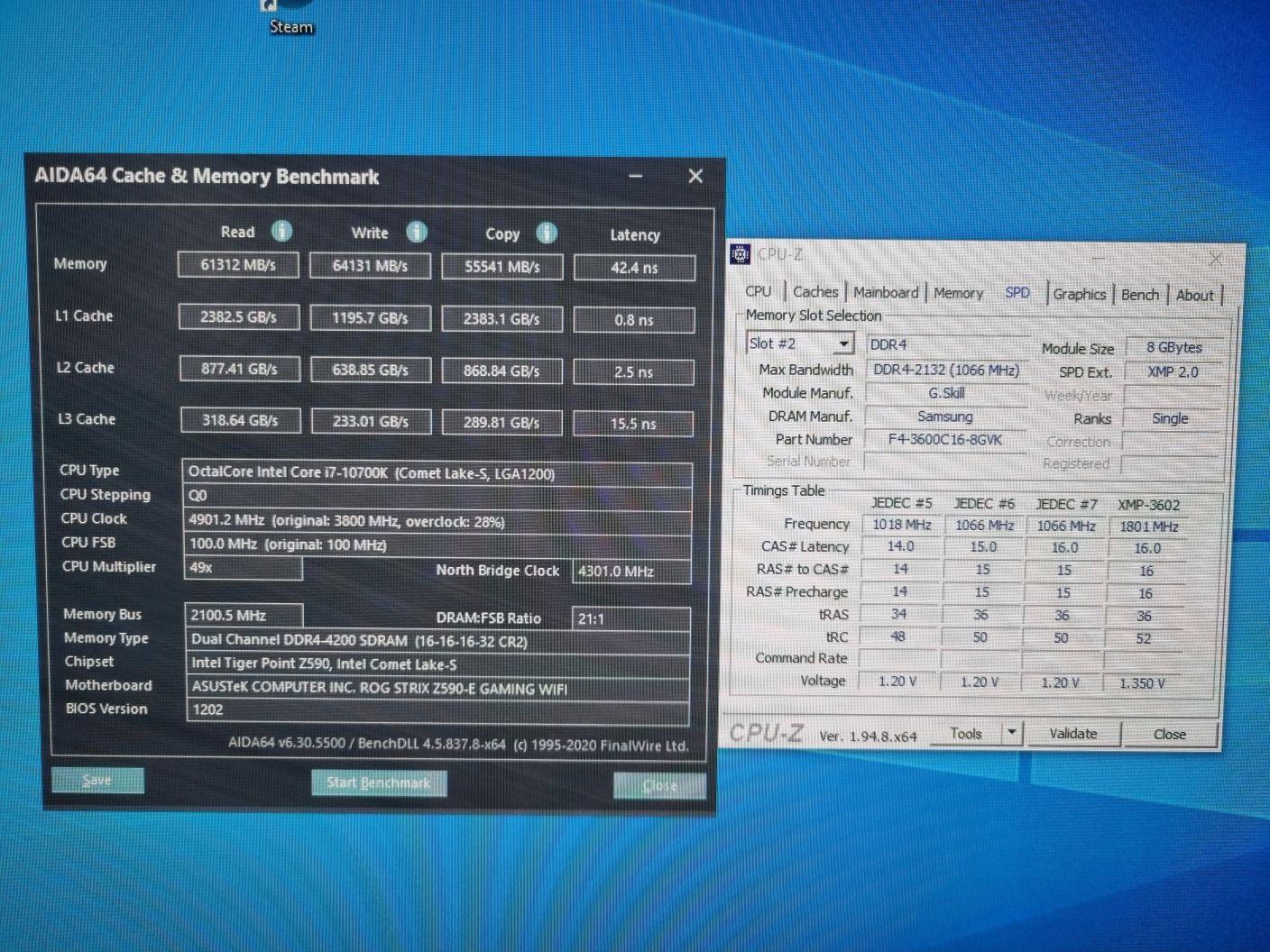Image resolution: width=1270 pixels, height=952 pixels.
Task: Click the CPU FSB 100.0 MHz field
Action: coord(437,545)
